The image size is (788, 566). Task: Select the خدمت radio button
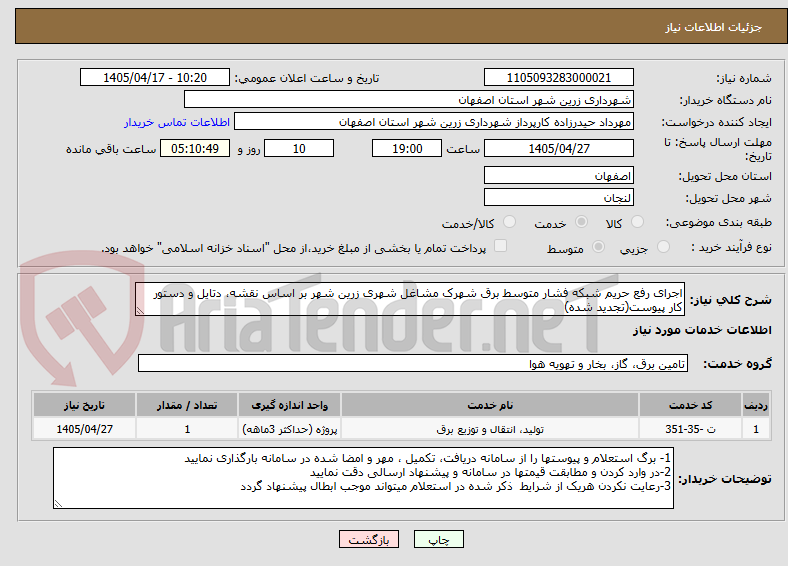coord(581,222)
